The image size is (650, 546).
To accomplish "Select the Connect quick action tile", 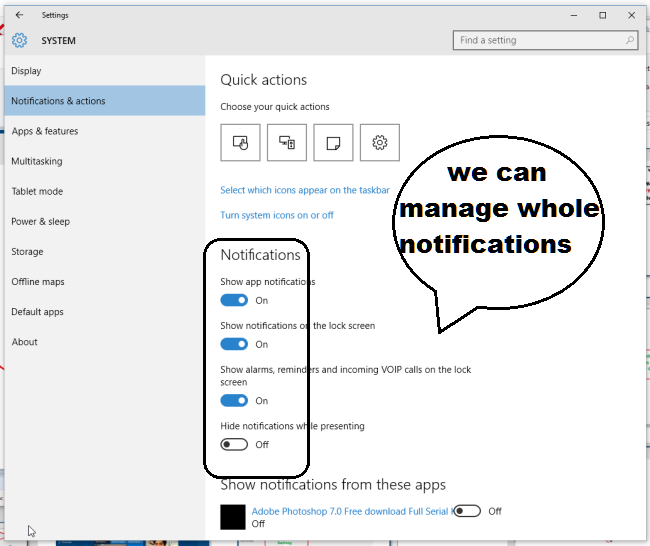I will pos(287,142).
